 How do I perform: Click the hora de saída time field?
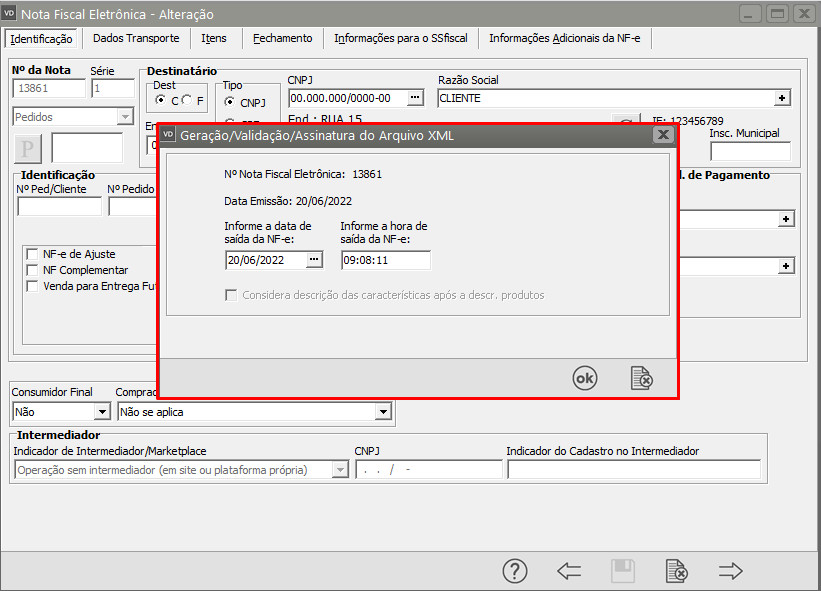pos(385,260)
